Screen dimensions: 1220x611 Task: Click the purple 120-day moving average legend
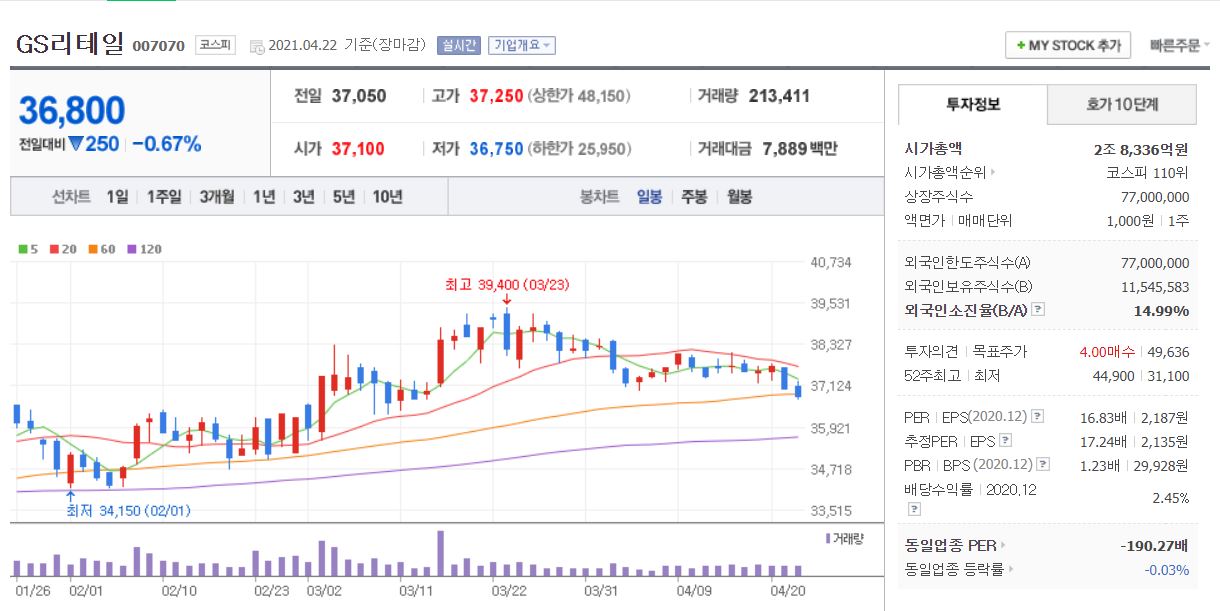(x=144, y=249)
